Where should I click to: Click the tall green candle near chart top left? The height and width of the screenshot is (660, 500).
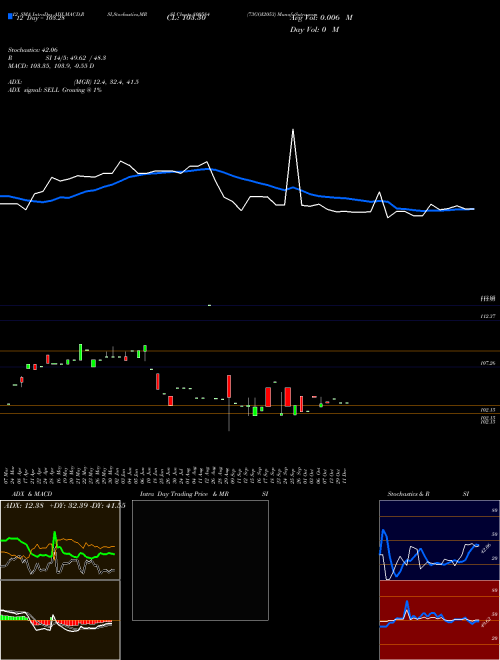(x=80, y=352)
